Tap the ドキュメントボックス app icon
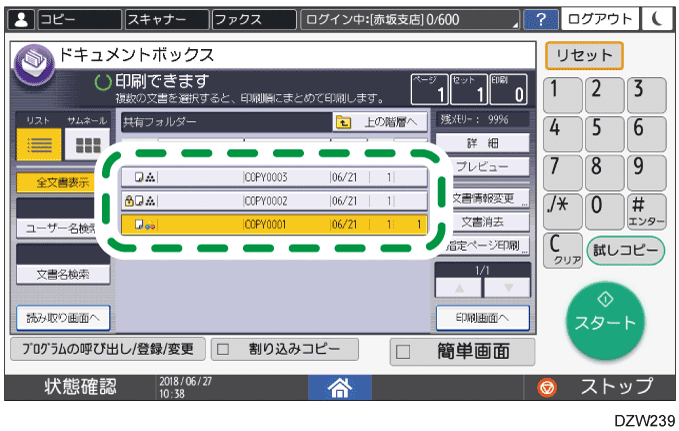 pos(34,65)
